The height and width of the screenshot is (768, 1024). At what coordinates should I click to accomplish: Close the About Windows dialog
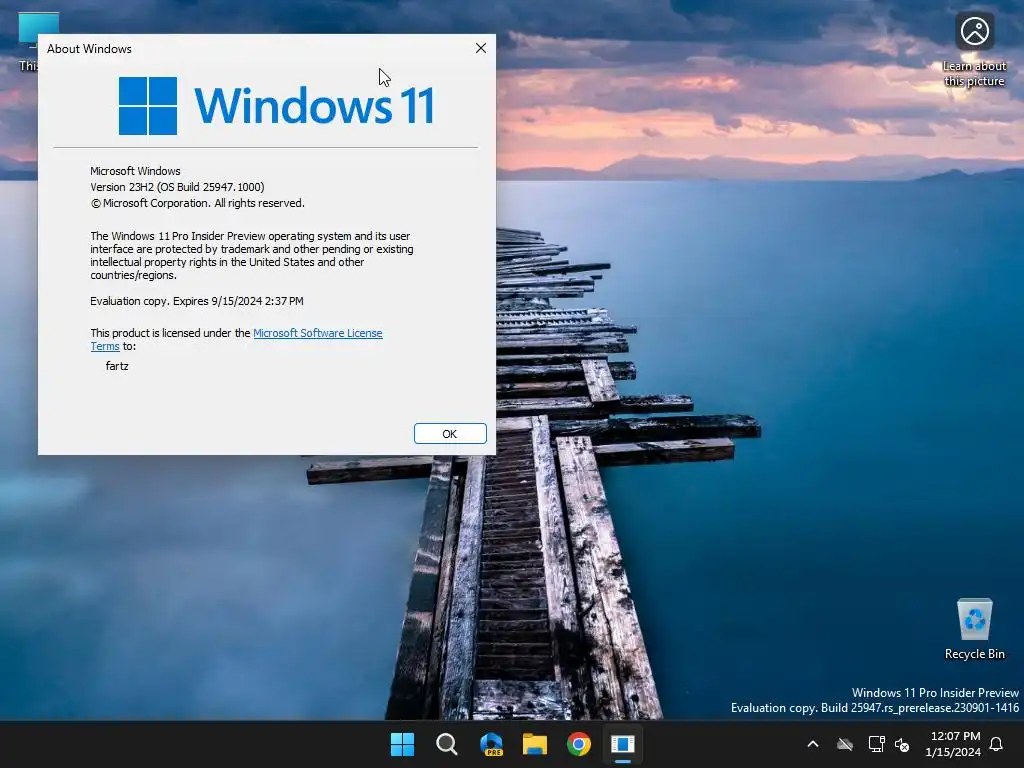(x=481, y=48)
